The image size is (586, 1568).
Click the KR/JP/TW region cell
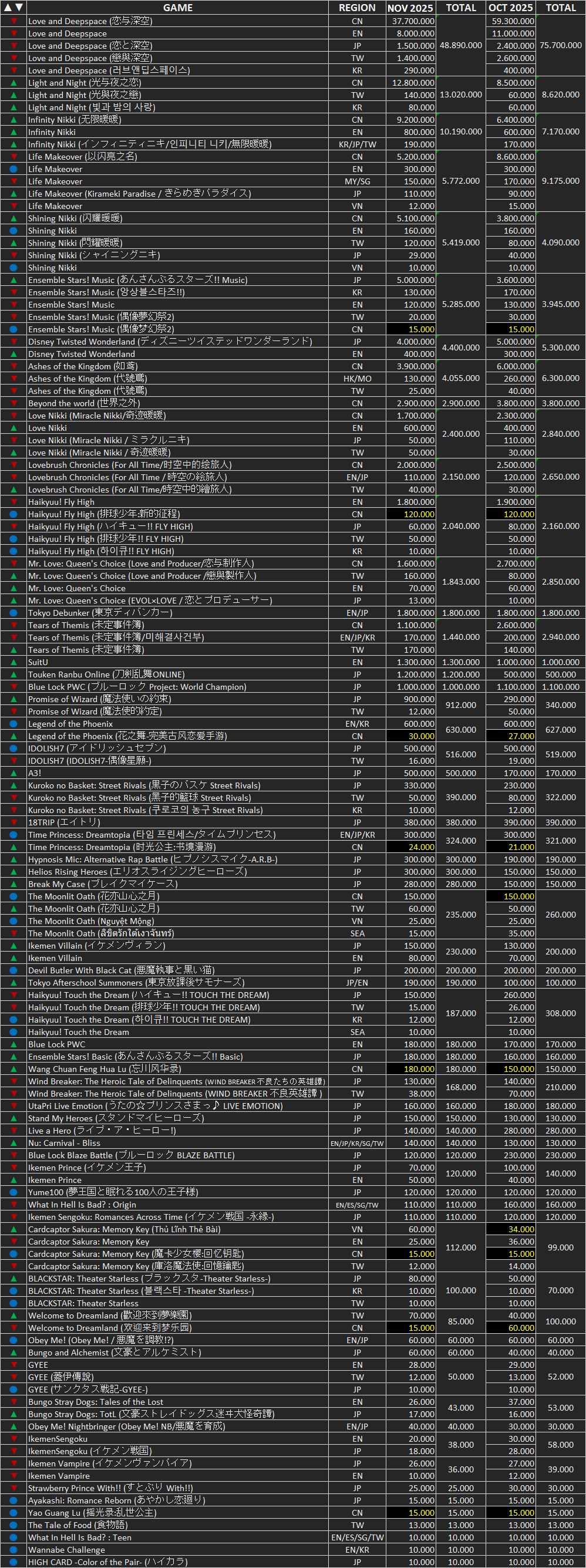click(x=357, y=144)
